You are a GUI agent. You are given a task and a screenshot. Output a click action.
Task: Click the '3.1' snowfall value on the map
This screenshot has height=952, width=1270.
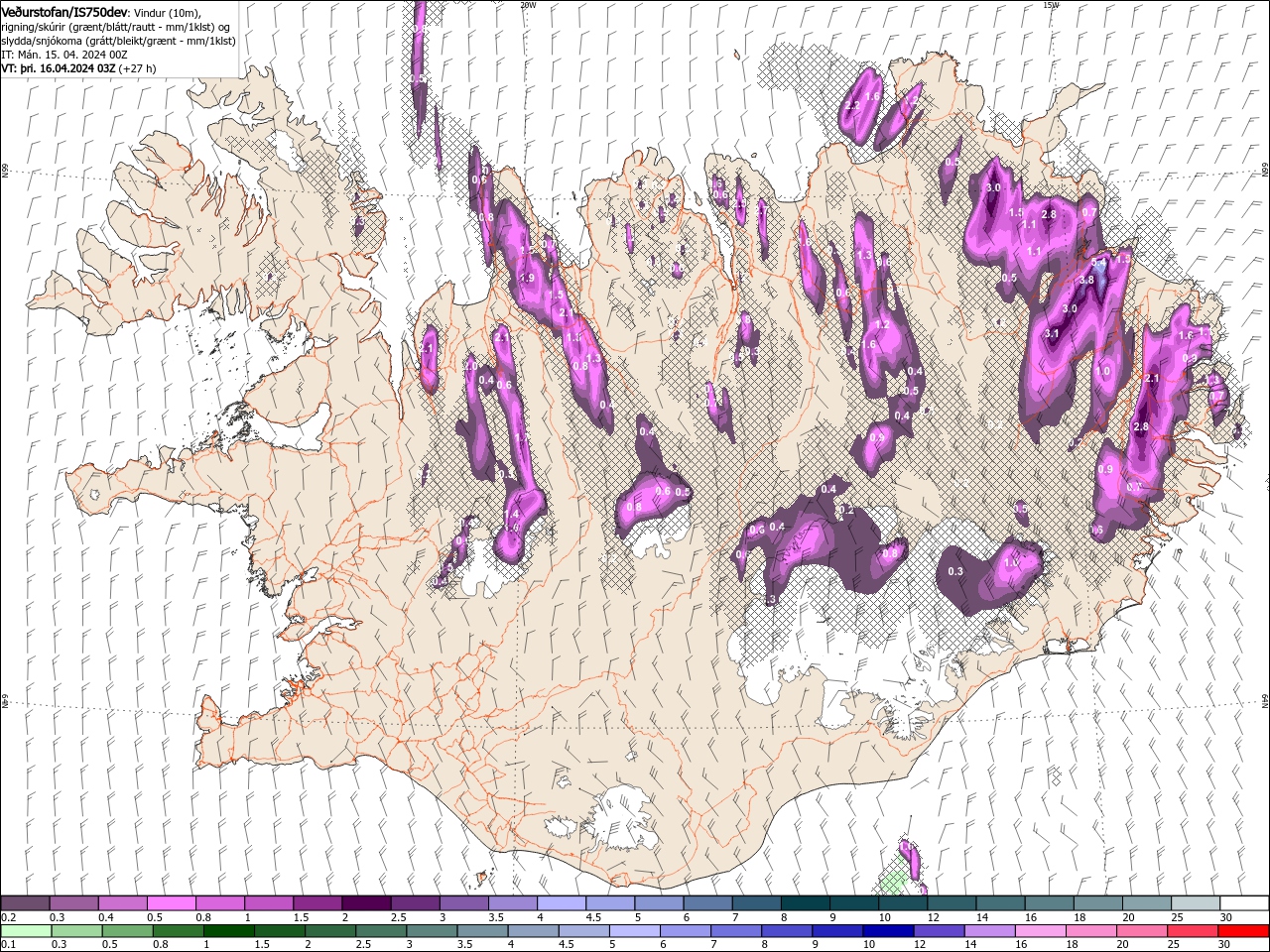pos(1052,334)
